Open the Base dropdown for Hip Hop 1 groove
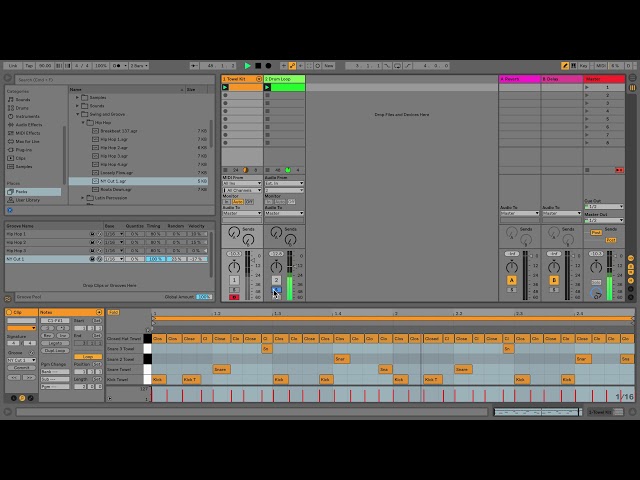Viewport: 640px width, 480px height. click(x=114, y=234)
